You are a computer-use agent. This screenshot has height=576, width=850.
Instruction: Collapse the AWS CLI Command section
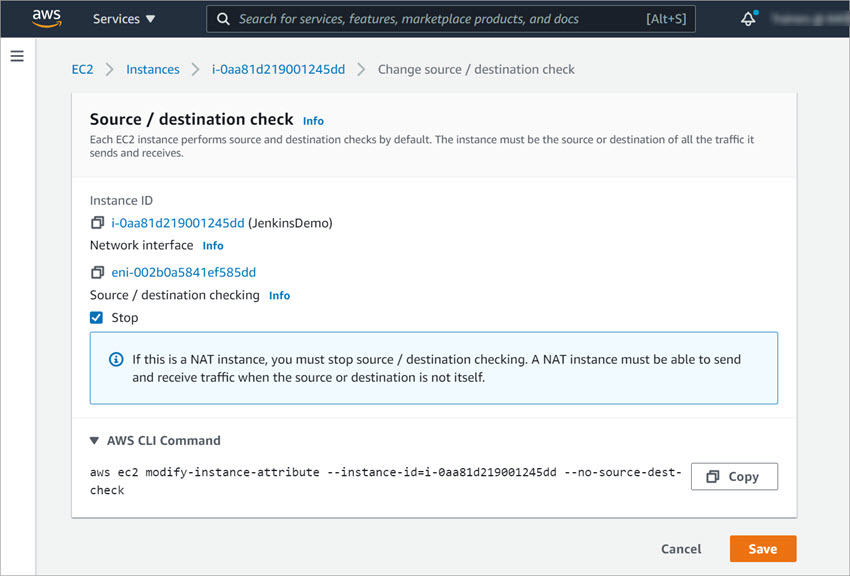coord(92,440)
